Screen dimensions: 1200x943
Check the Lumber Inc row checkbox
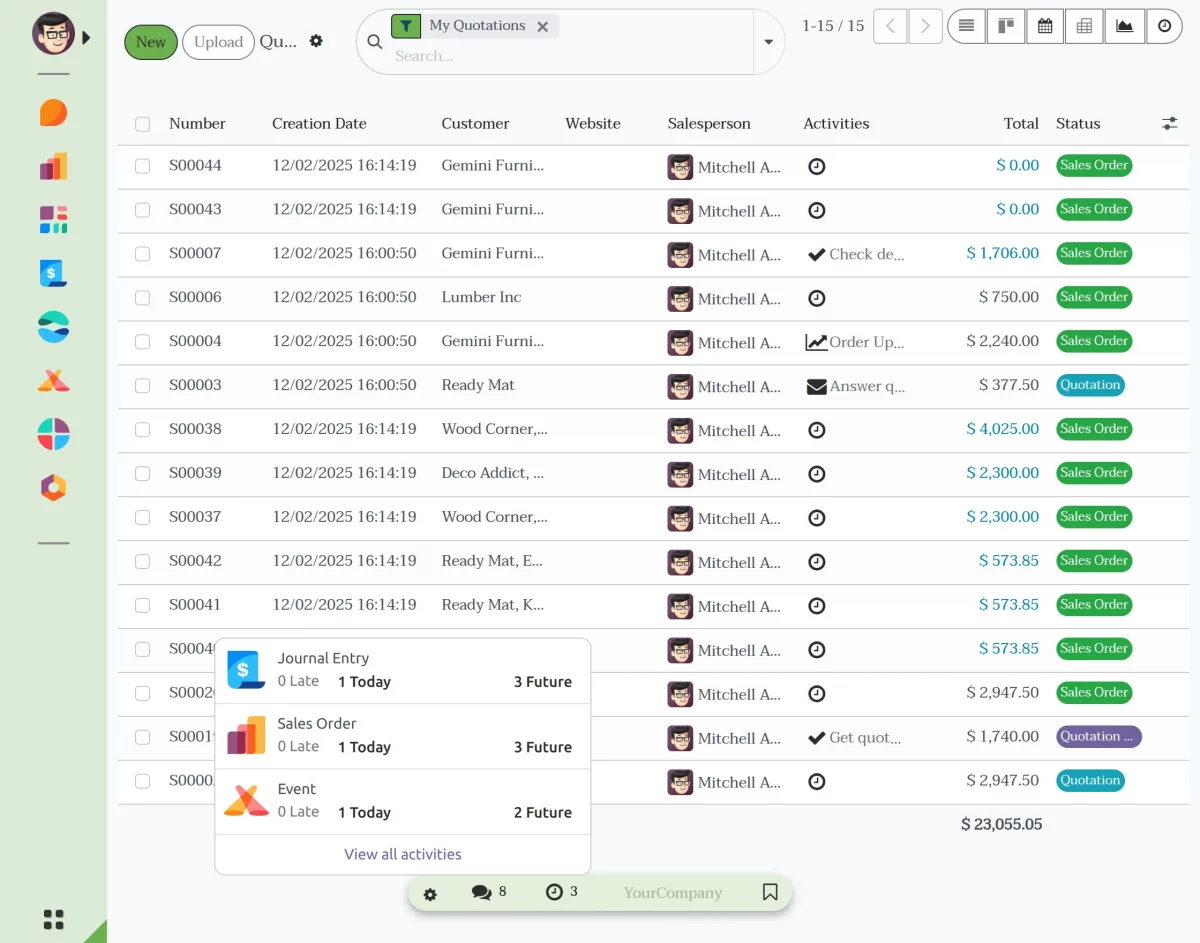click(142, 297)
